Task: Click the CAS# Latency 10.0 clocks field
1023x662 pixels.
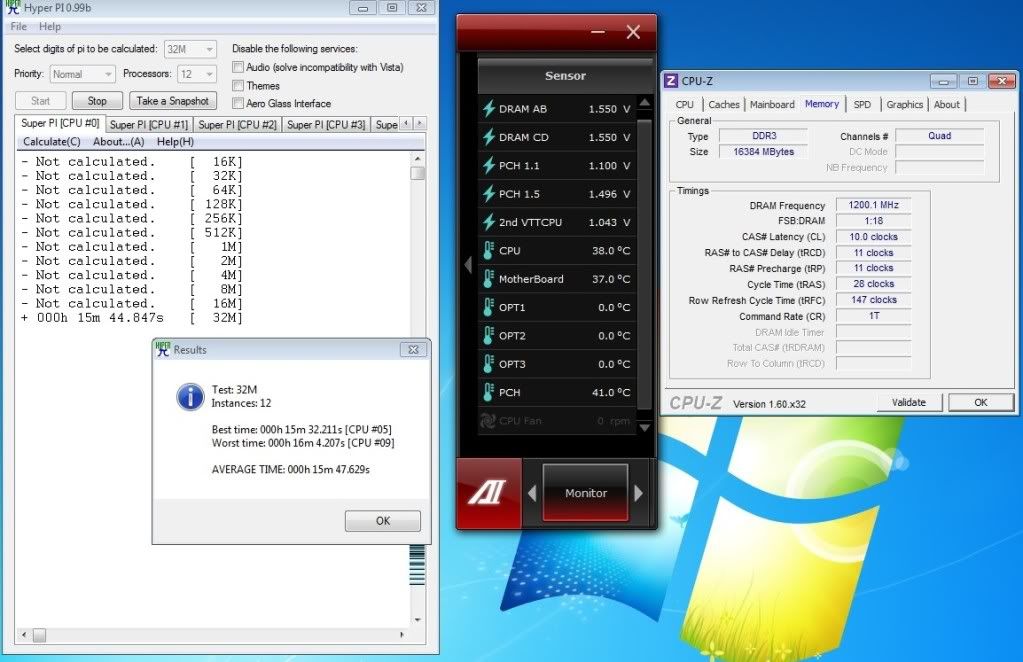Action: coord(874,237)
